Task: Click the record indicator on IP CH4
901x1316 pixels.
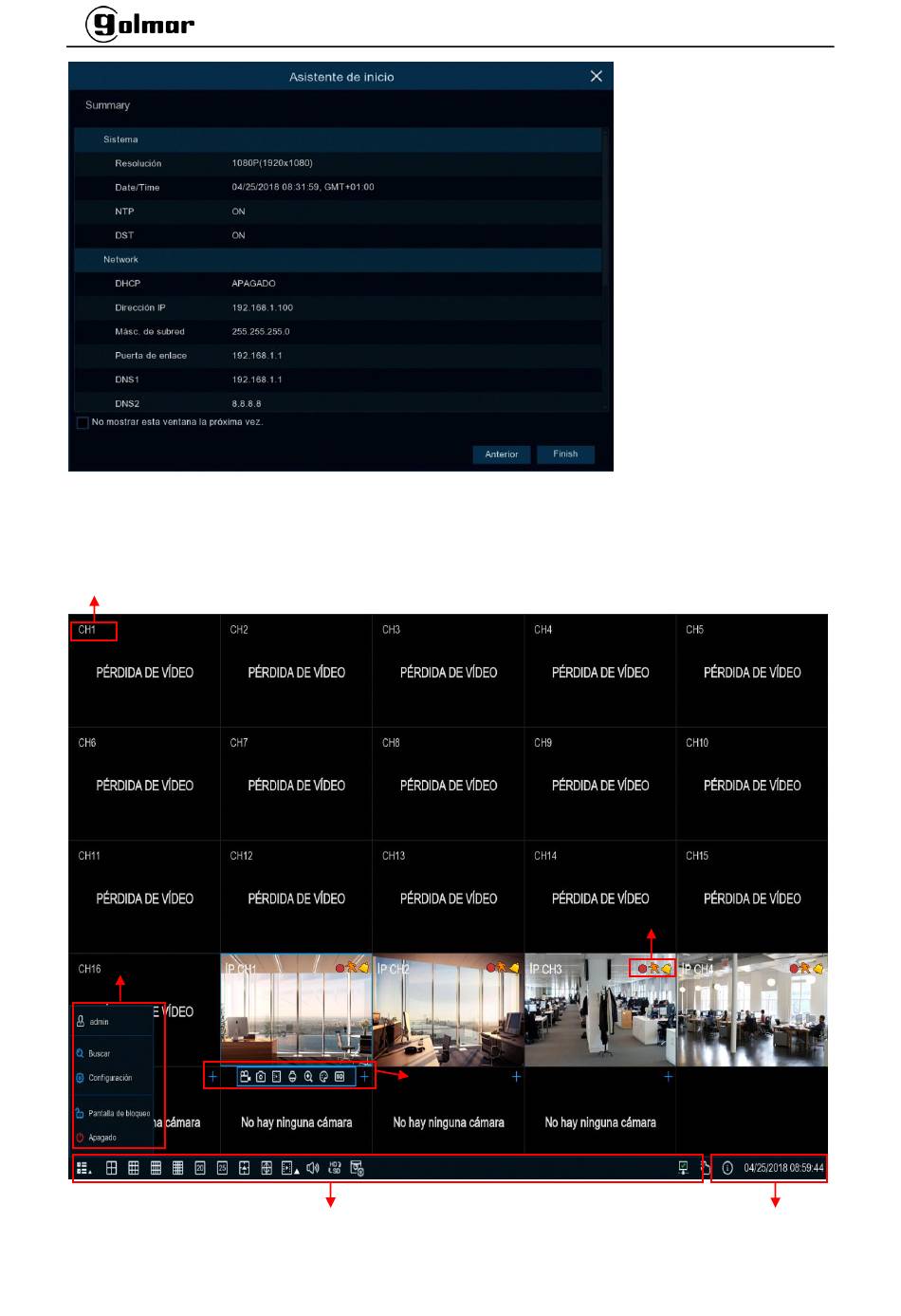Action: (x=794, y=968)
